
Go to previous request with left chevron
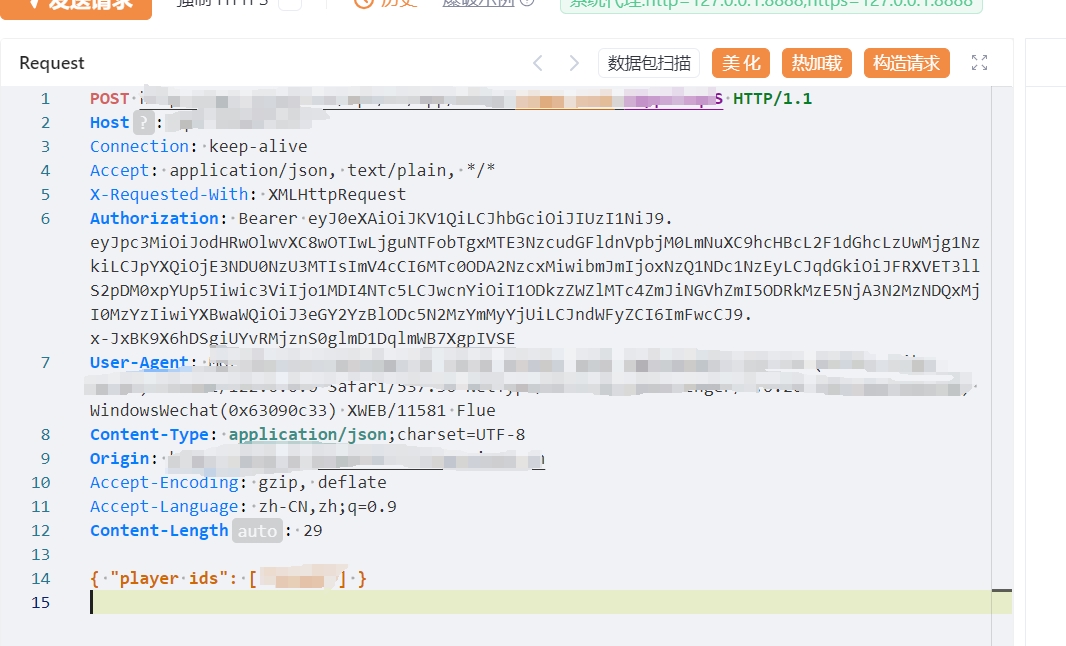click(x=538, y=63)
